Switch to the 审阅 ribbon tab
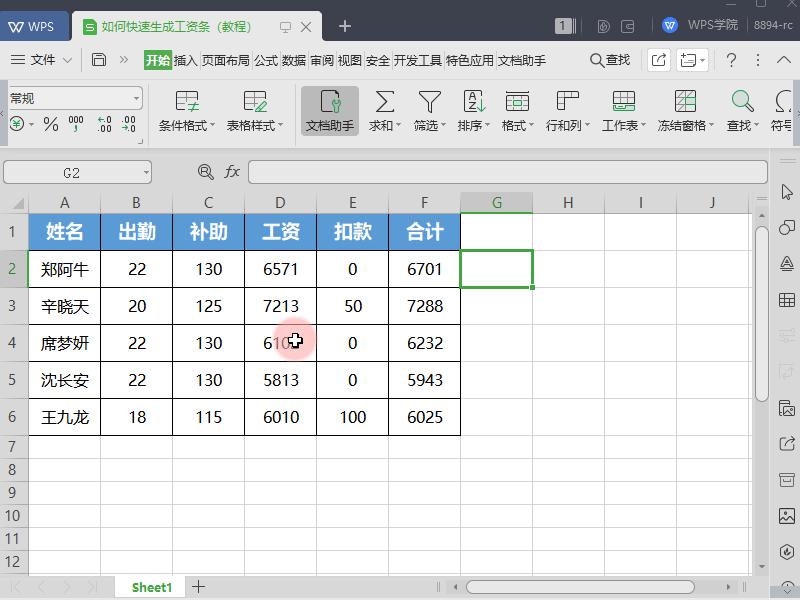This screenshot has width=800, height=600. coord(322,60)
